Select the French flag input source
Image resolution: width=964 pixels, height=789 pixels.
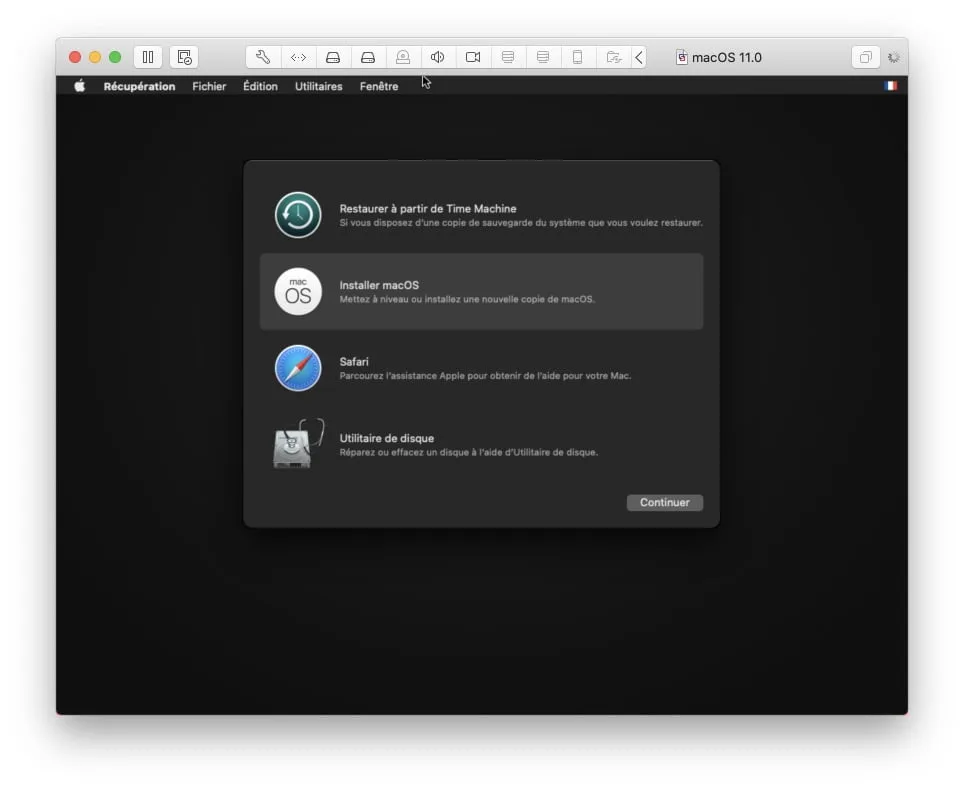(893, 86)
